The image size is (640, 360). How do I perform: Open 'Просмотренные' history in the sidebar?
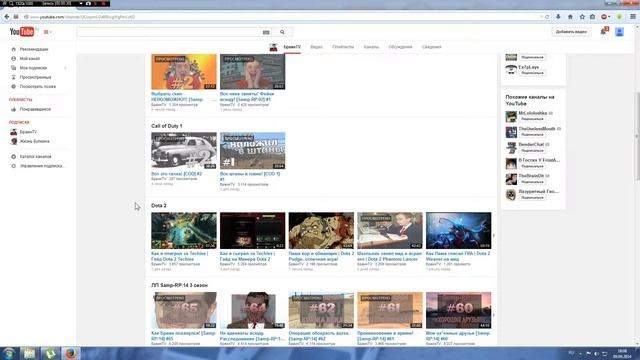[x=35, y=77]
